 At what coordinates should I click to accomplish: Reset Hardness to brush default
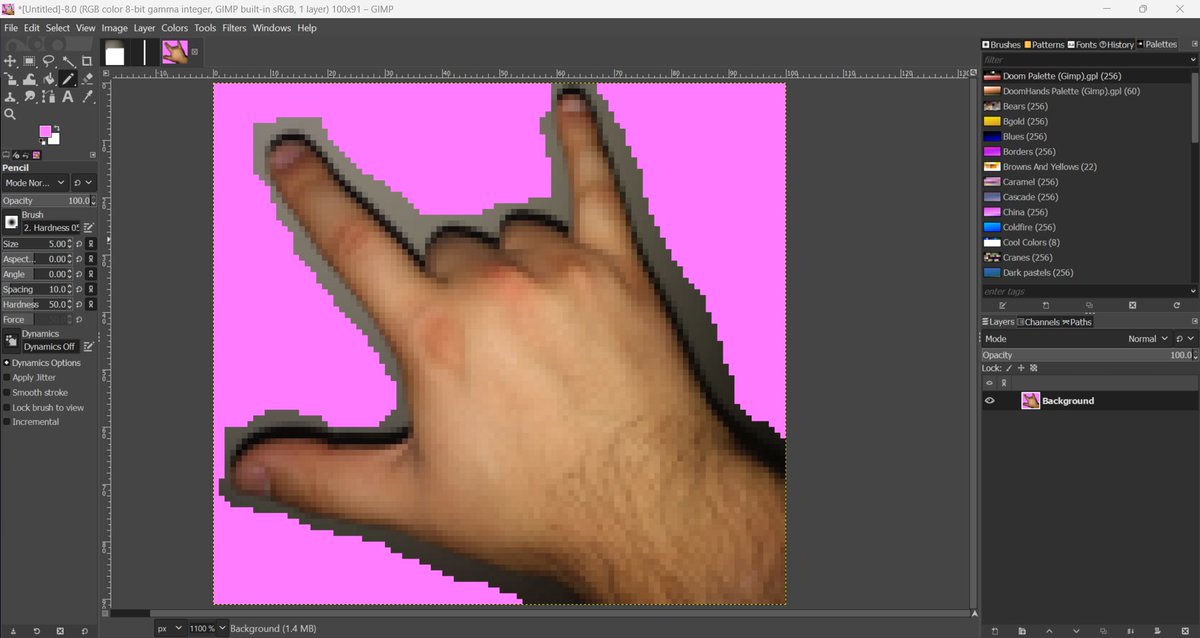pyautogui.click(x=78, y=304)
